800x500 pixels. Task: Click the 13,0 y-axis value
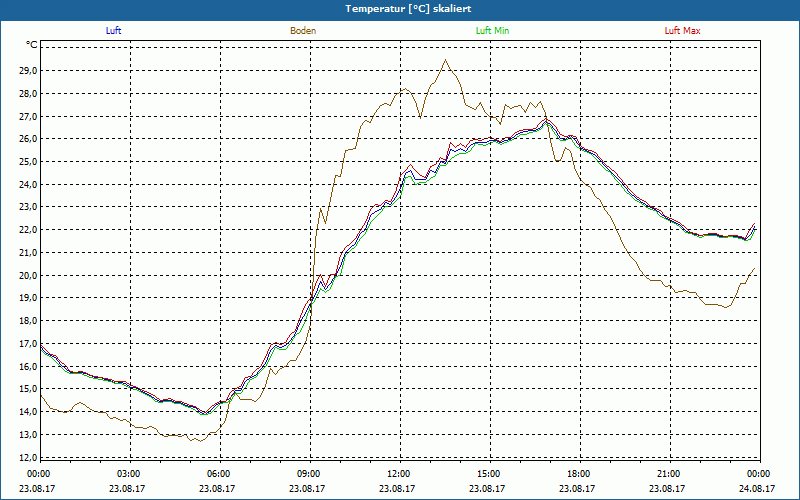[x=29, y=435]
